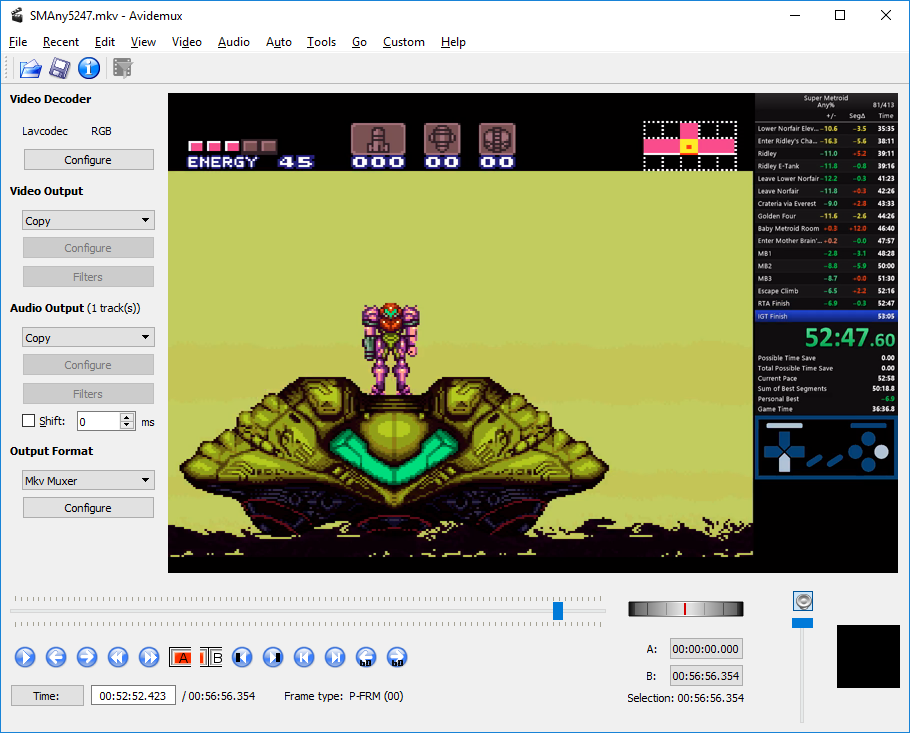Click the "Selection: 00:56:56.354" text
The width and height of the screenshot is (910, 733).
coord(685,698)
